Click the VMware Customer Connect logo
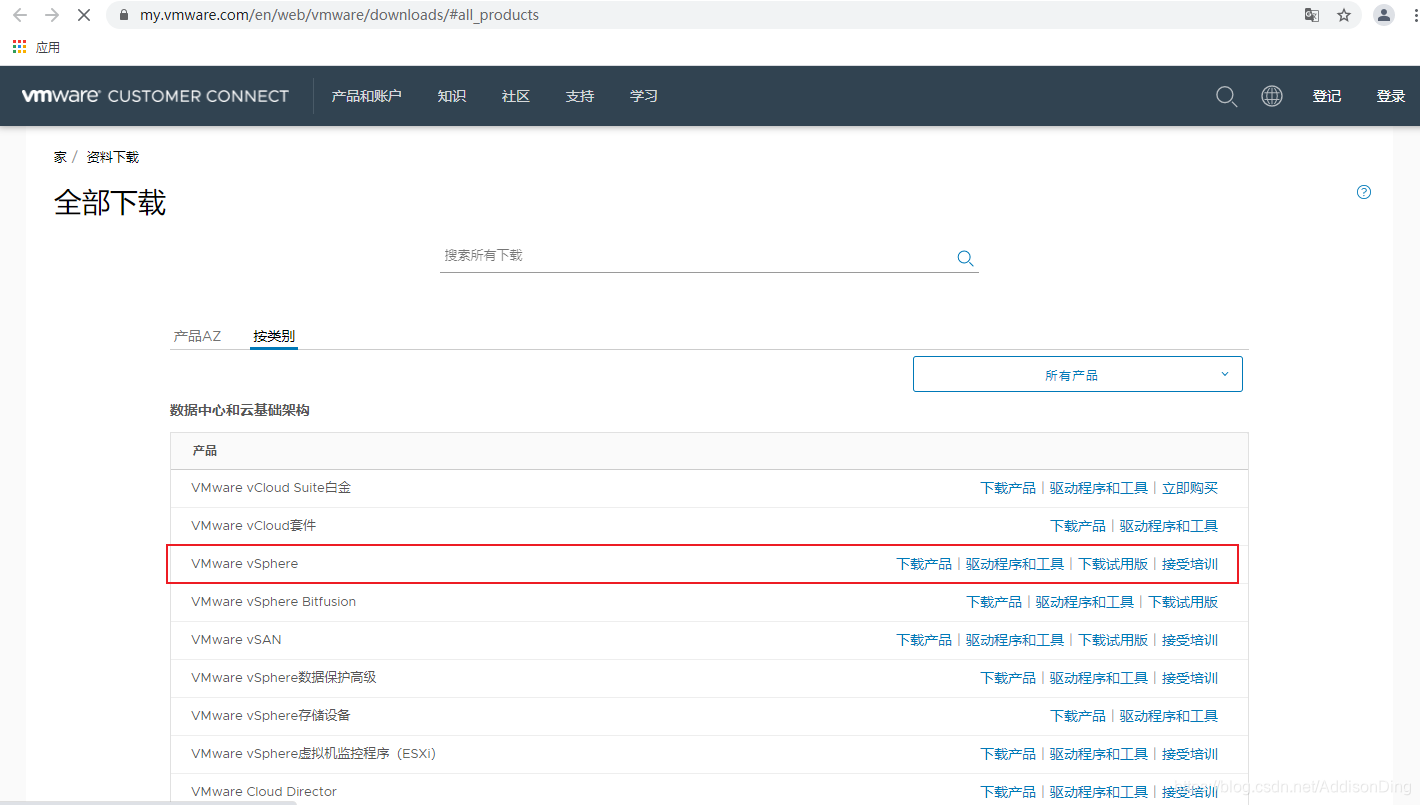 pos(155,96)
